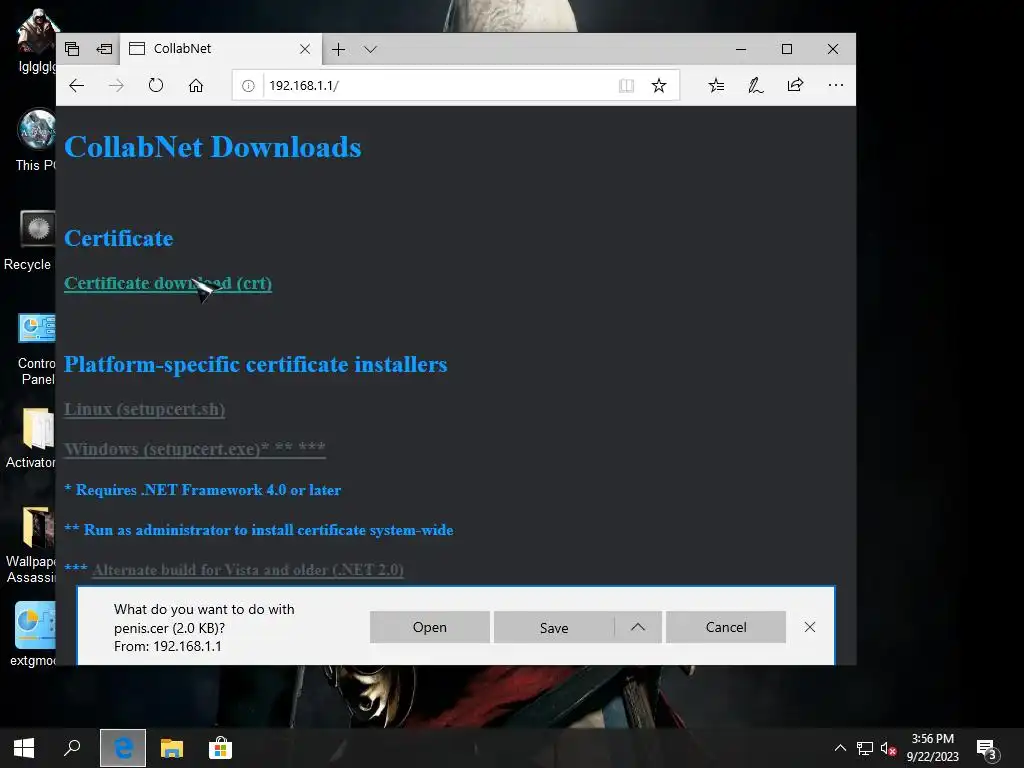Set these tabs aside
This screenshot has width=1024, height=768.
(104, 49)
